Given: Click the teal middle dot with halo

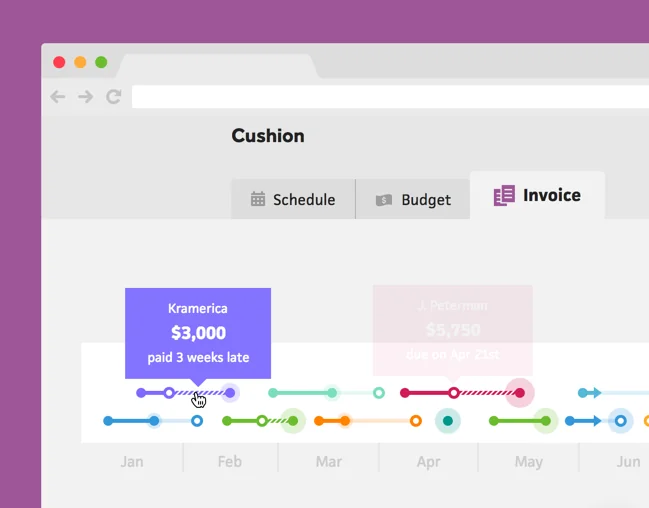Looking at the screenshot, I should [x=332, y=393].
